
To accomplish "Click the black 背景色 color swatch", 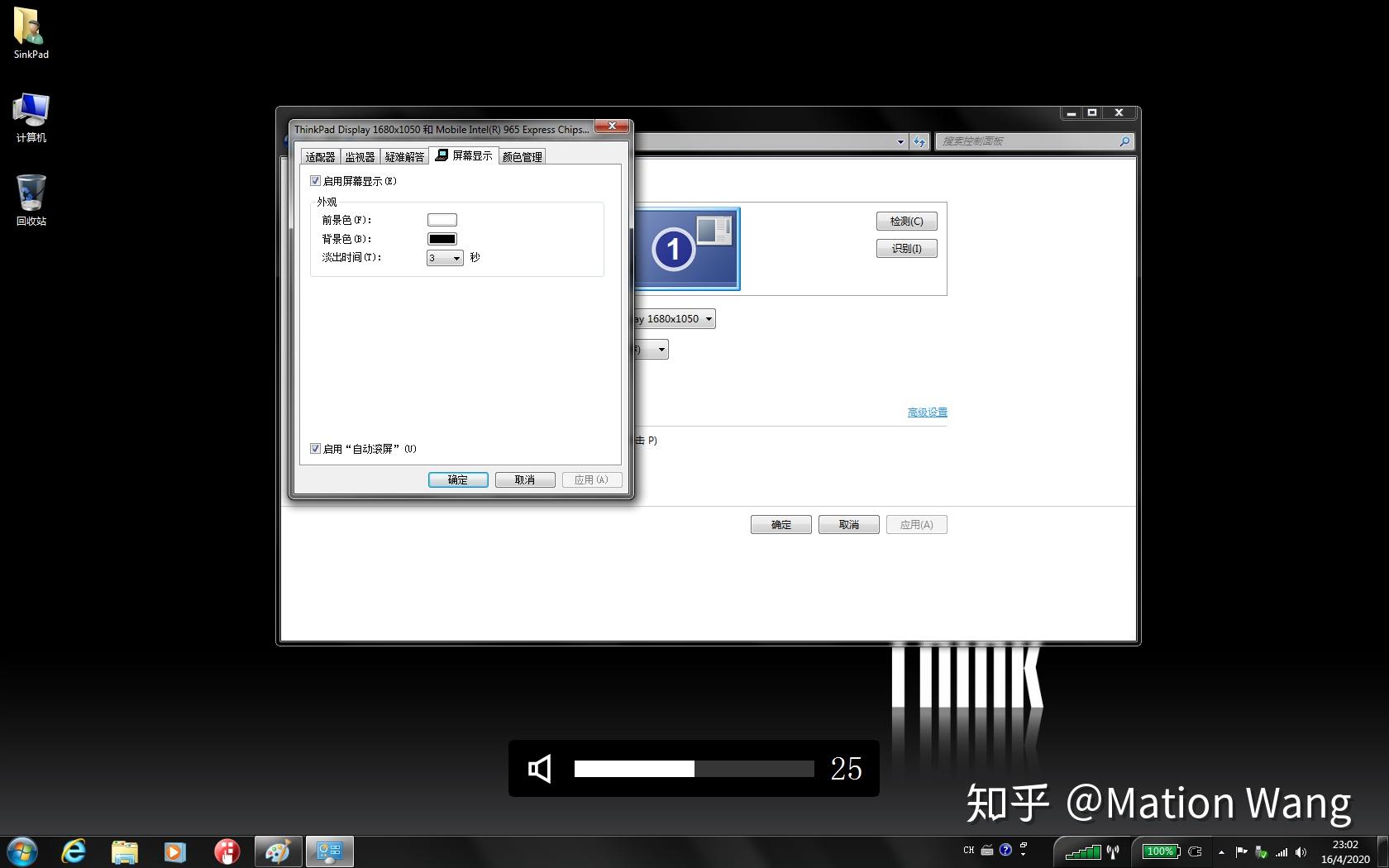I will (x=442, y=238).
